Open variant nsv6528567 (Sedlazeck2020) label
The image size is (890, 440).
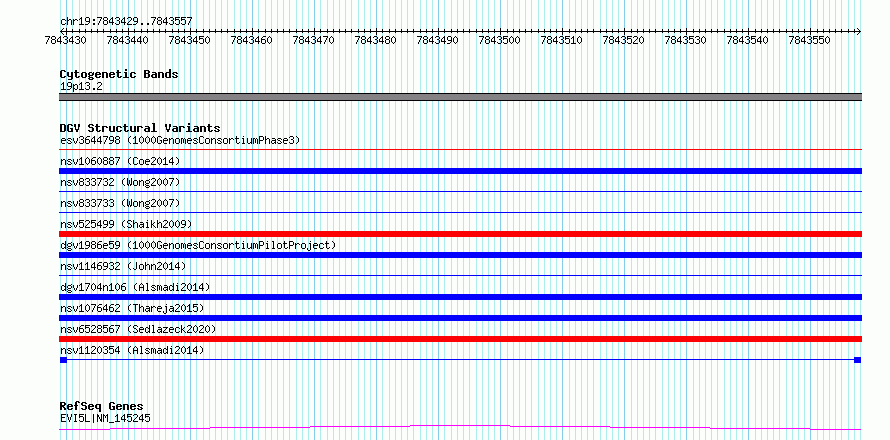(x=138, y=329)
